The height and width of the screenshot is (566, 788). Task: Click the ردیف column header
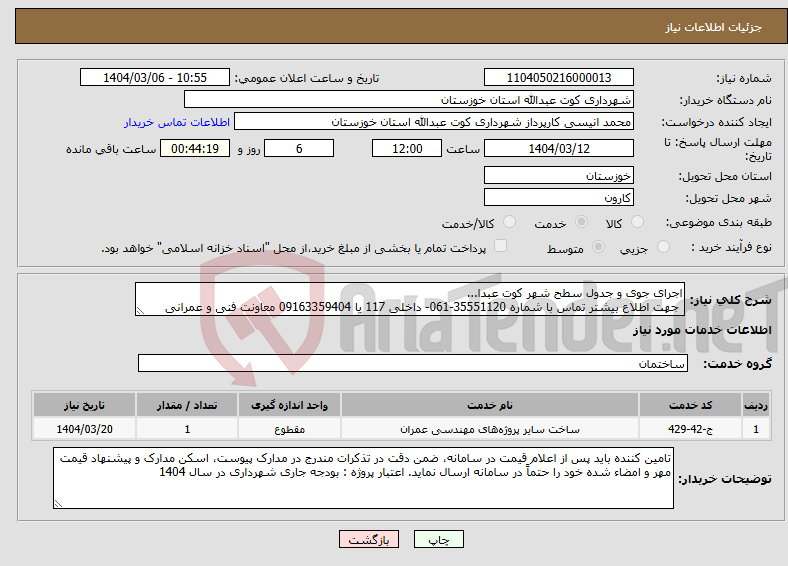pos(756,405)
